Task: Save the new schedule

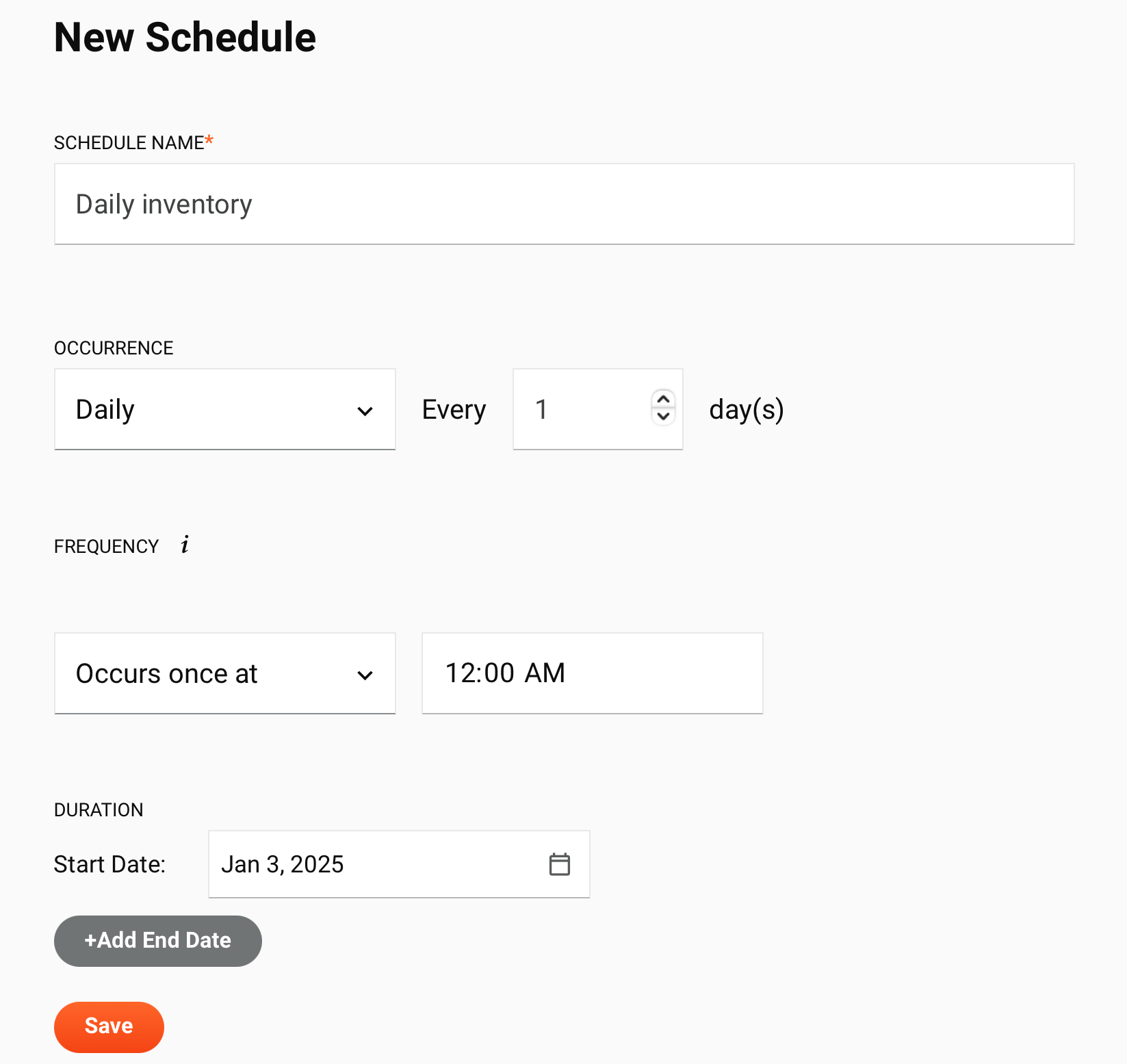Action: [108, 1025]
